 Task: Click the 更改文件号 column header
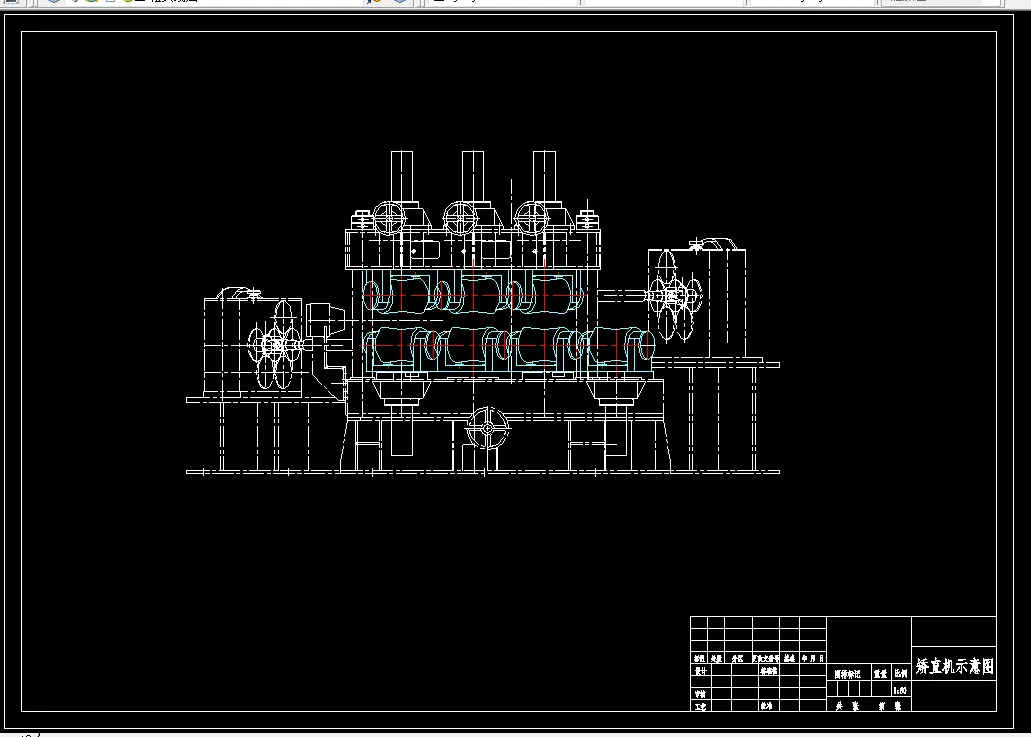coord(766,658)
